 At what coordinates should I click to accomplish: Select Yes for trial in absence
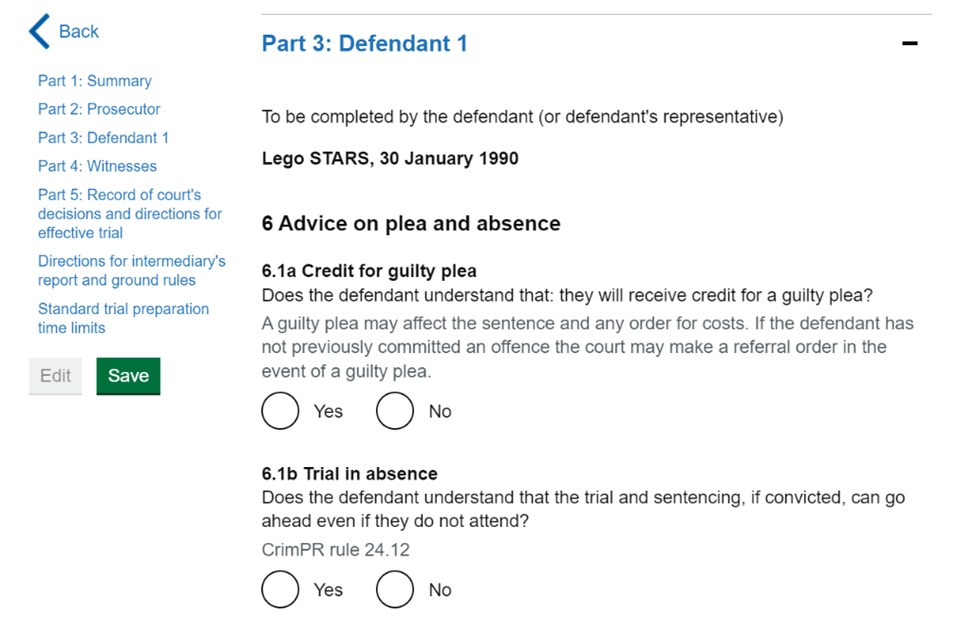click(x=280, y=589)
